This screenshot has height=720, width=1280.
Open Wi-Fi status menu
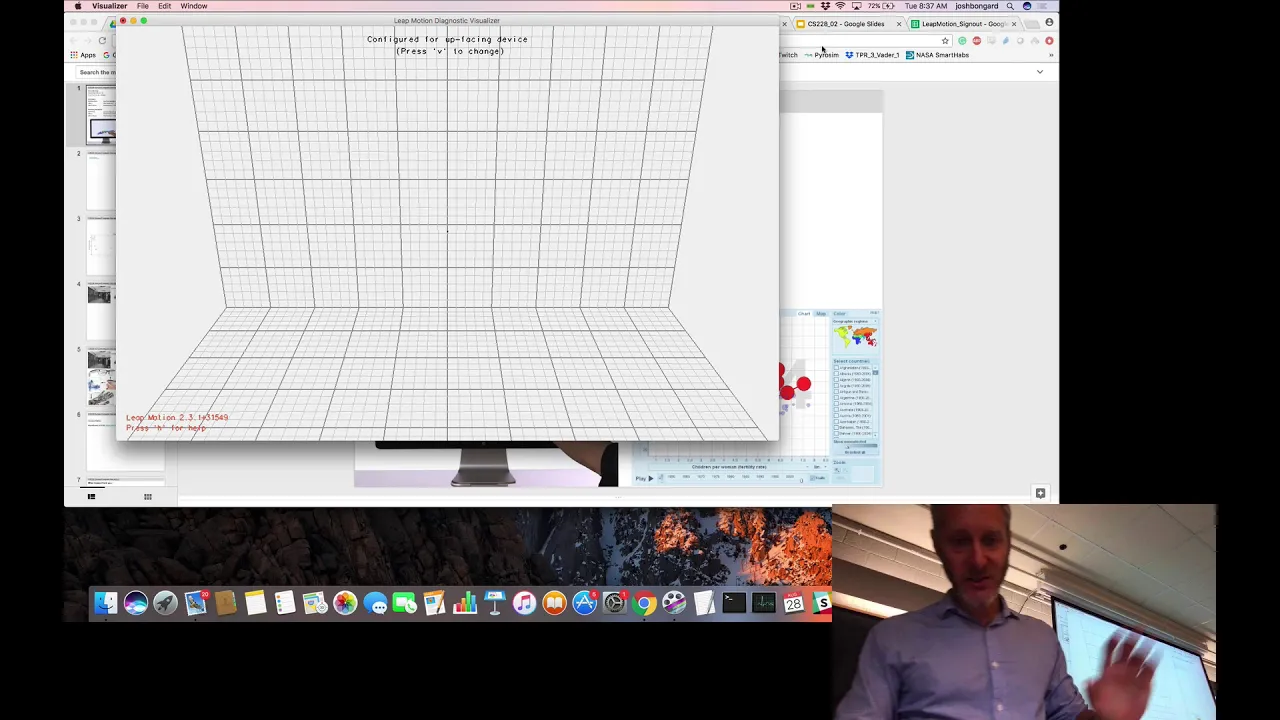[x=840, y=6]
